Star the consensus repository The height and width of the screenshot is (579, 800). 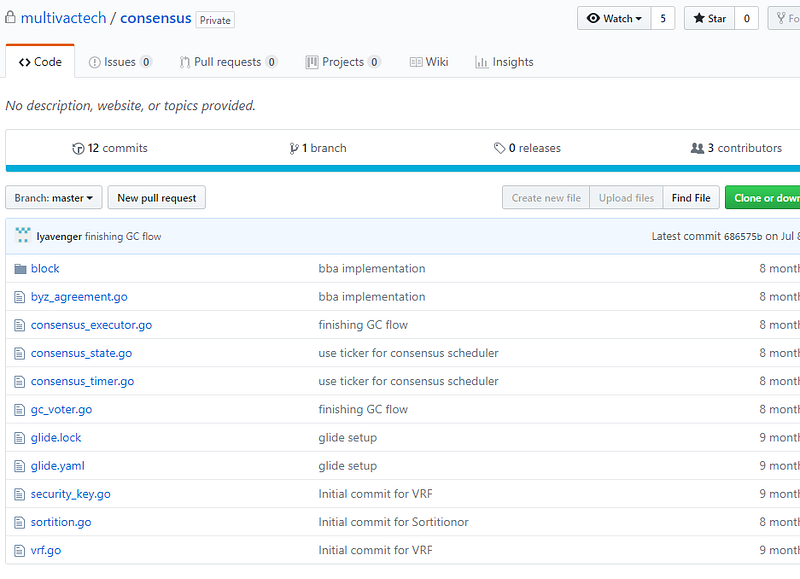[709, 18]
